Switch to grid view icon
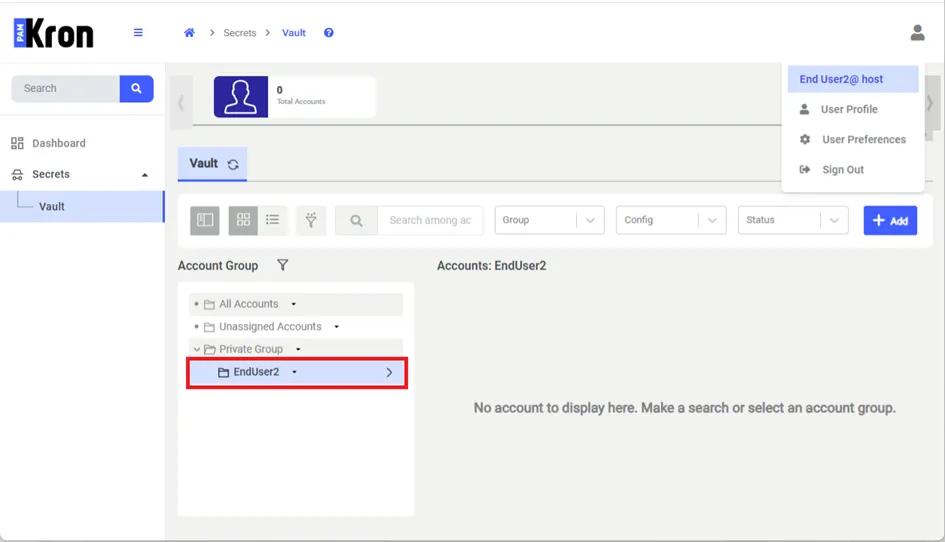This screenshot has width=945, height=542. 243,220
